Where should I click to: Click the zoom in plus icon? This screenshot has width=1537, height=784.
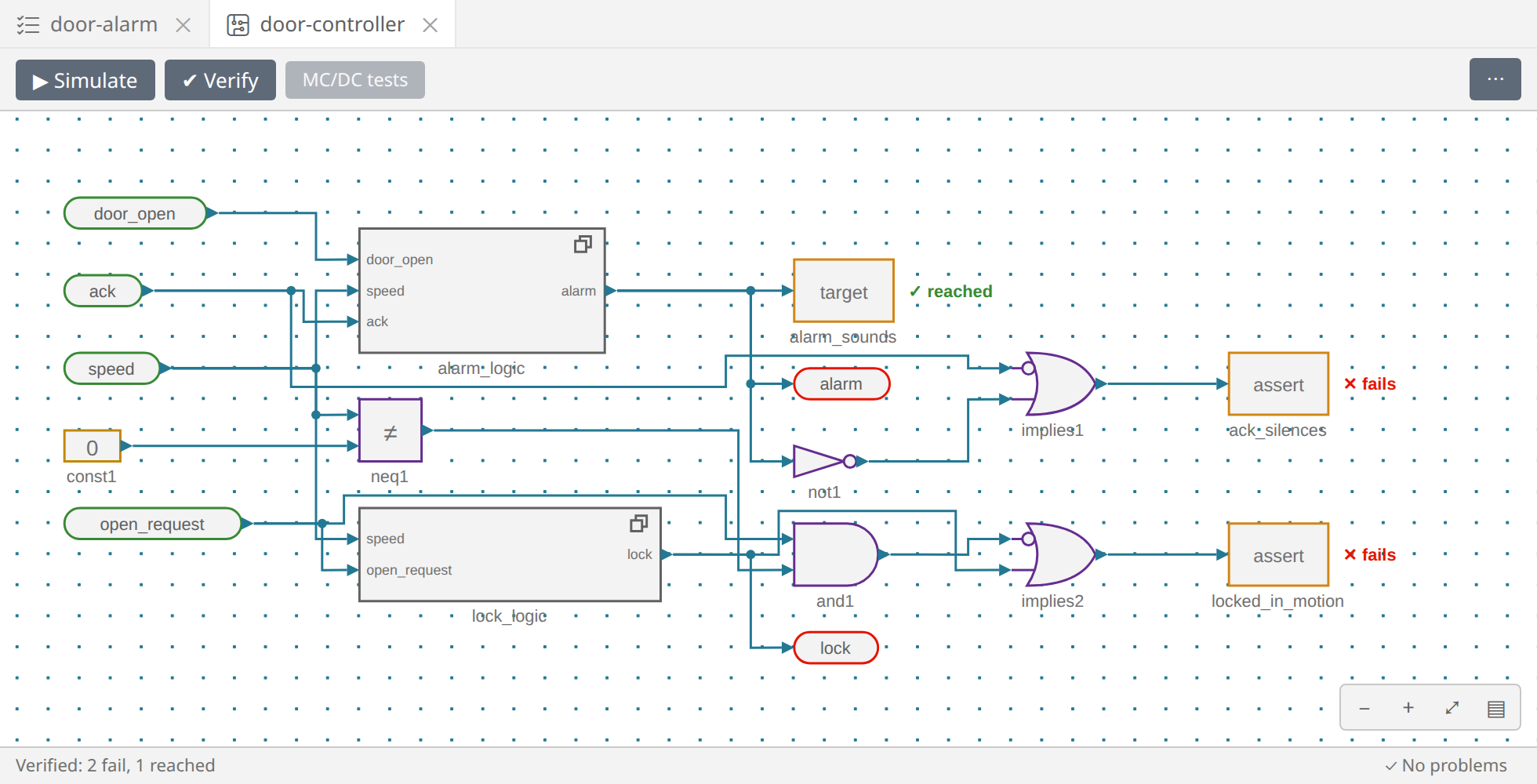1408,708
